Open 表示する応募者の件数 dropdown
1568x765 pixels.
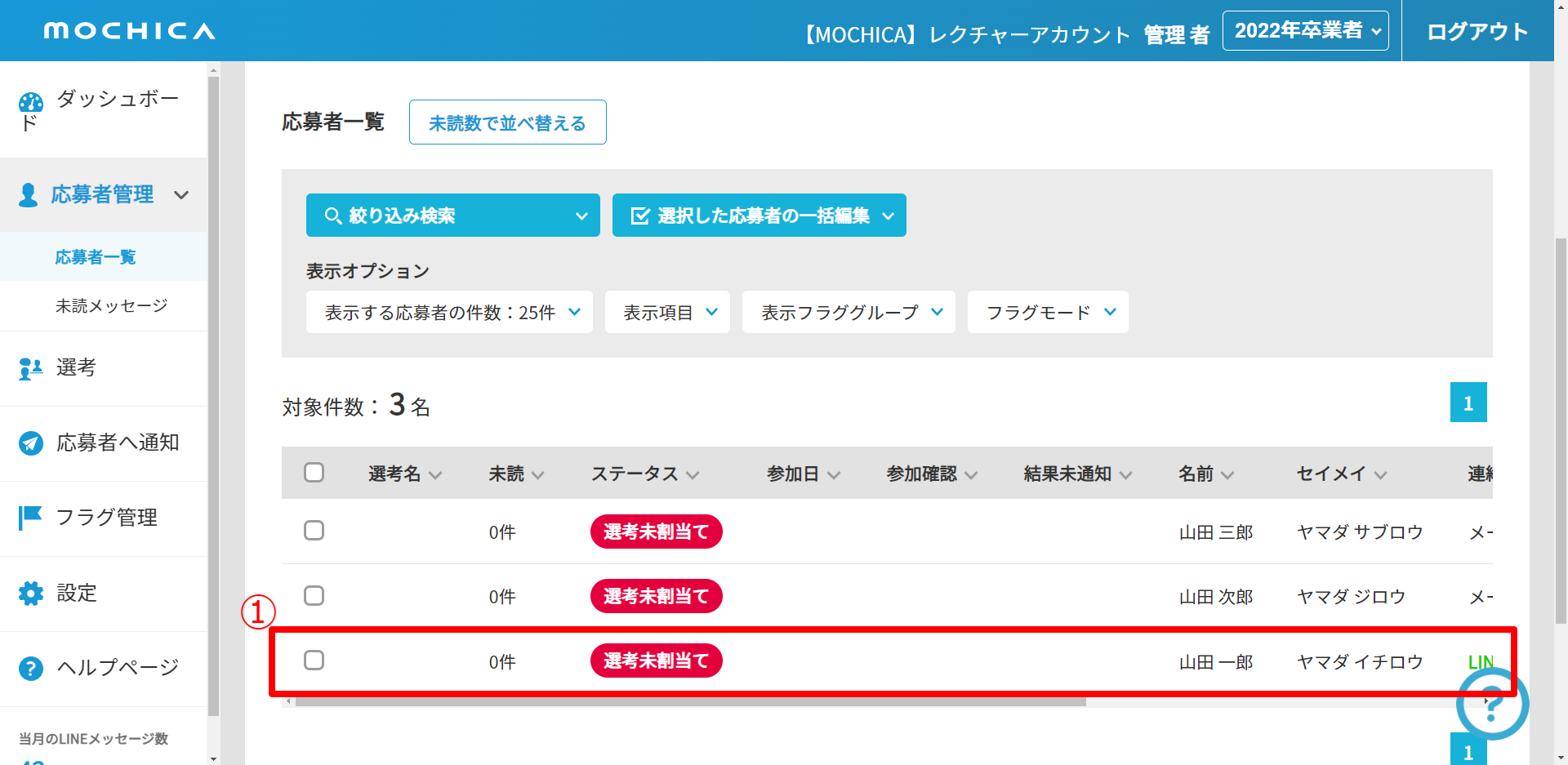449,313
